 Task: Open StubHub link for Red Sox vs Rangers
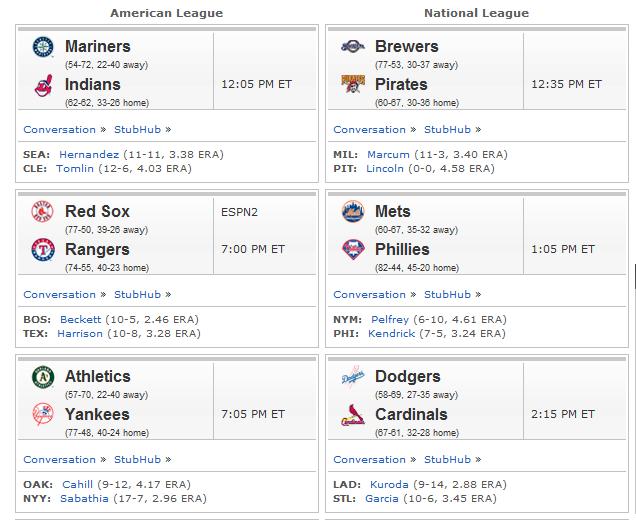point(138,294)
